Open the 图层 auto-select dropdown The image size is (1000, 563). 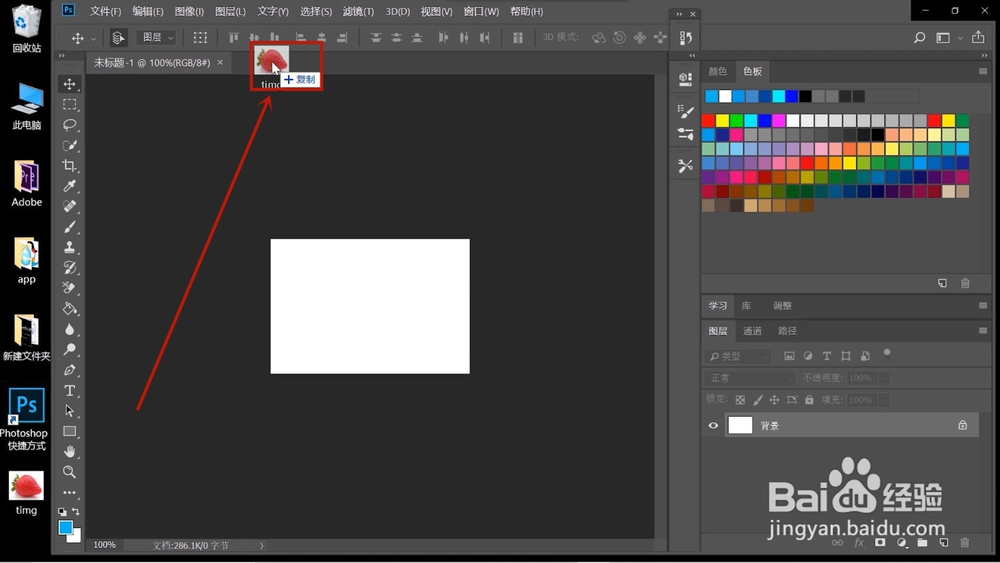[156, 38]
